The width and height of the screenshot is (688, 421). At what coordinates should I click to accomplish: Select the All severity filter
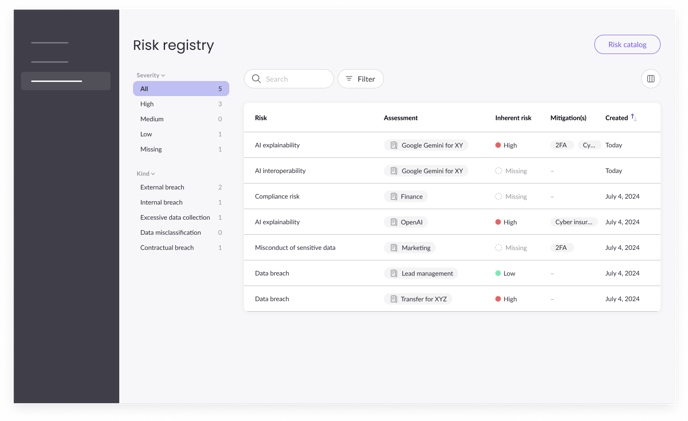click(181, 89)
